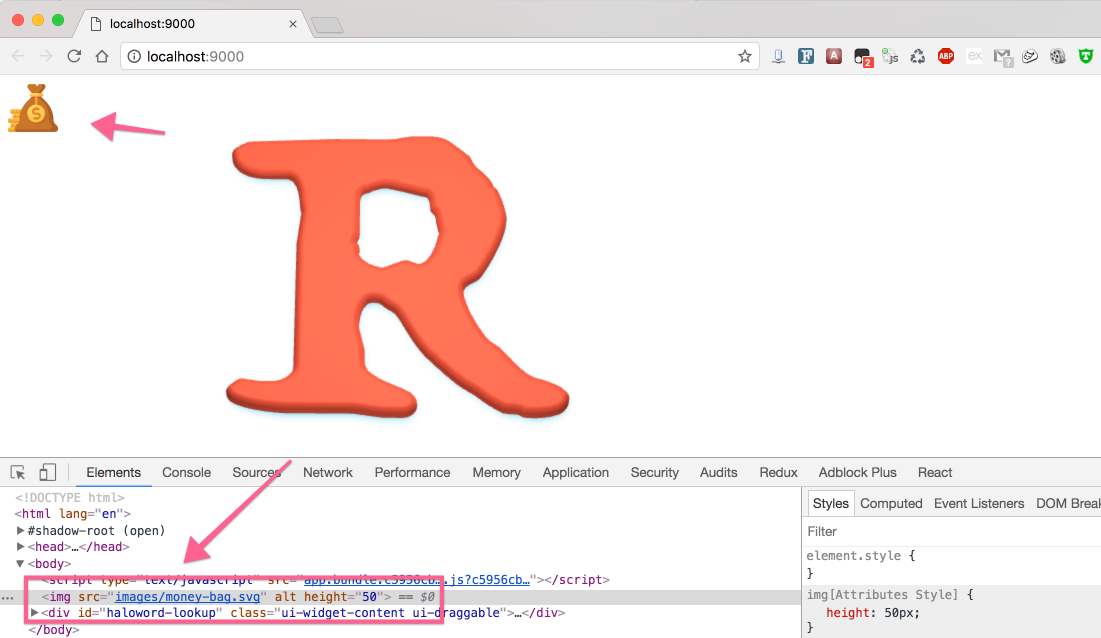Open the images/money-bag.svg source link
1101x638 pixels.
point(187,597)
